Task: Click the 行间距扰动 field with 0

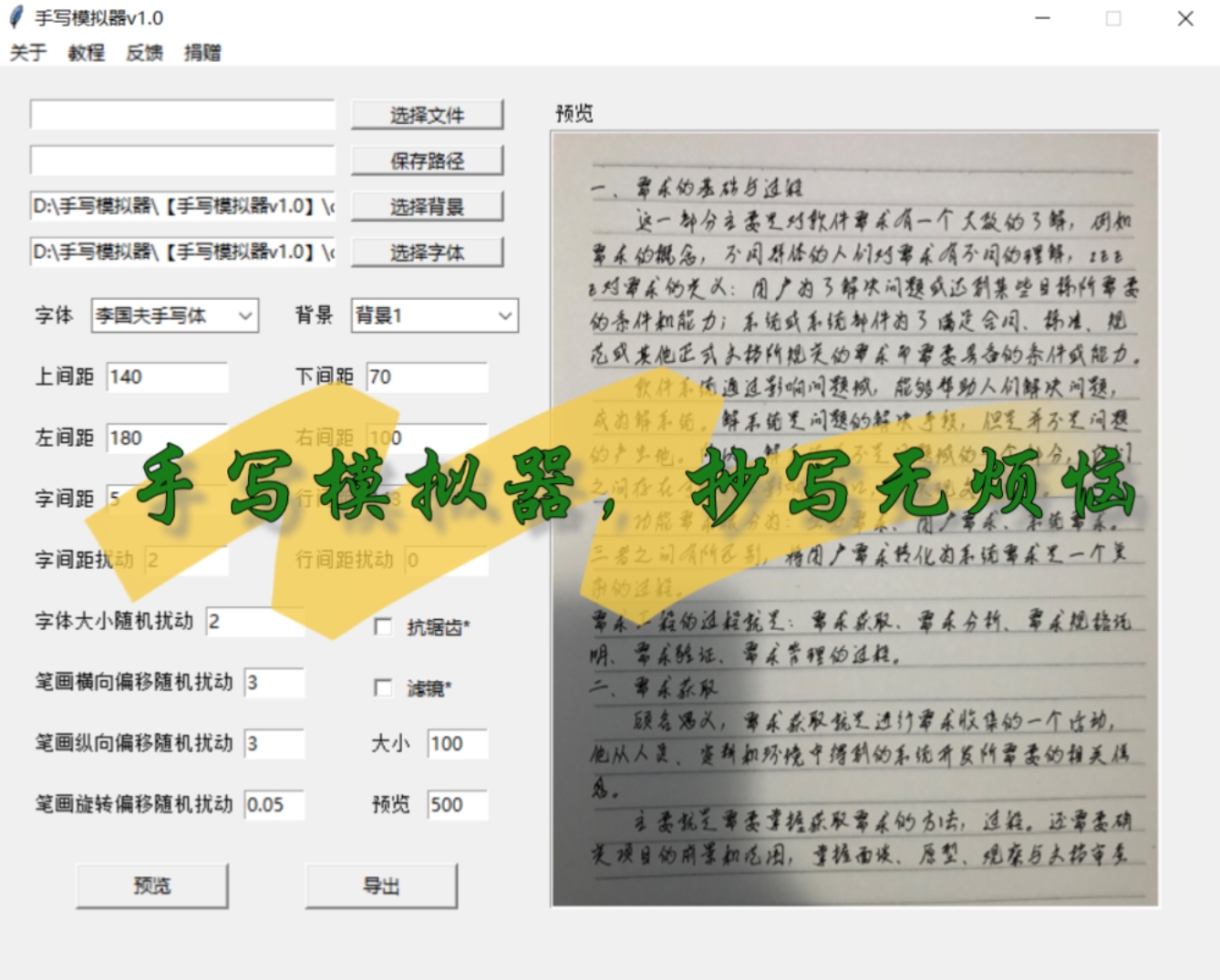Action: click(446, 560)
